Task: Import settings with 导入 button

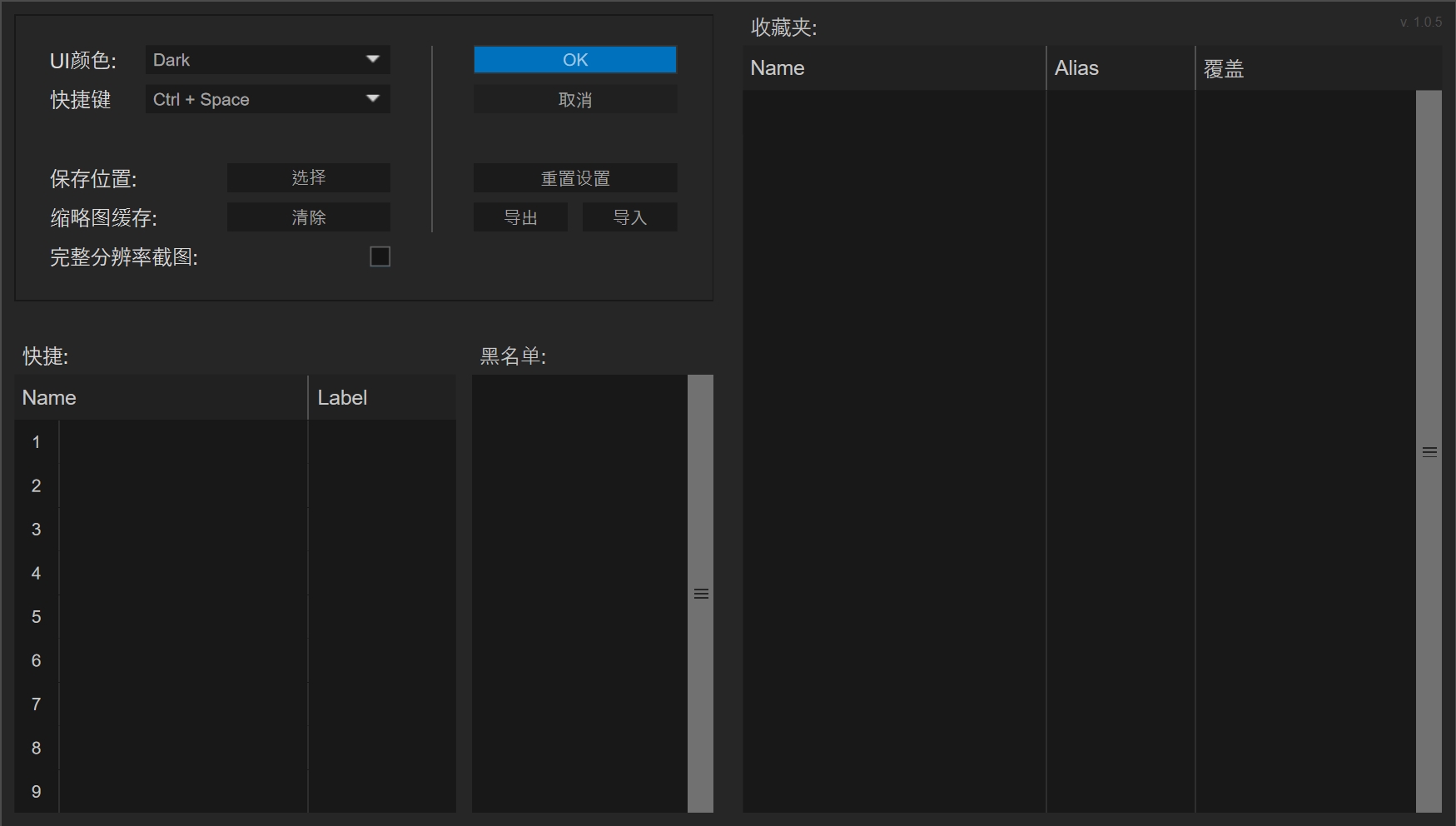Action: pyautogui.click(x=629, y=217)
